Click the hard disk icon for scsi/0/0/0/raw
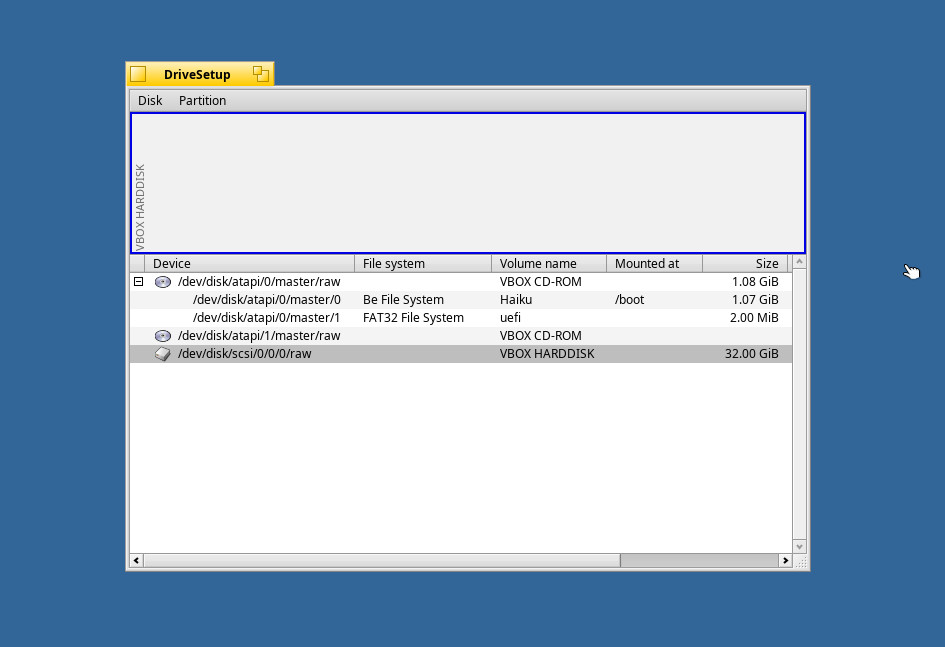Viewport: 945px width, 647px height. coord(163,354)
